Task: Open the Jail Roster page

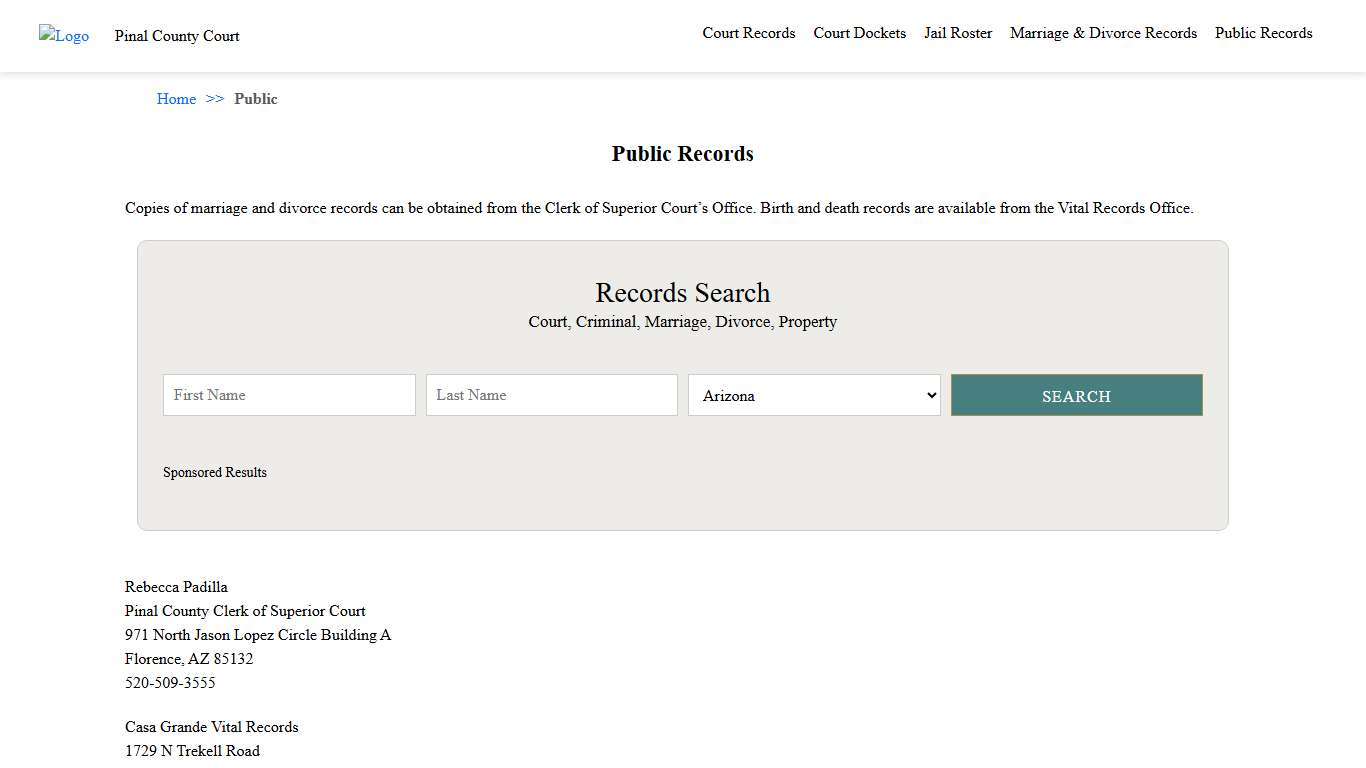Action: pyautogui.click(x=957, y=33)
